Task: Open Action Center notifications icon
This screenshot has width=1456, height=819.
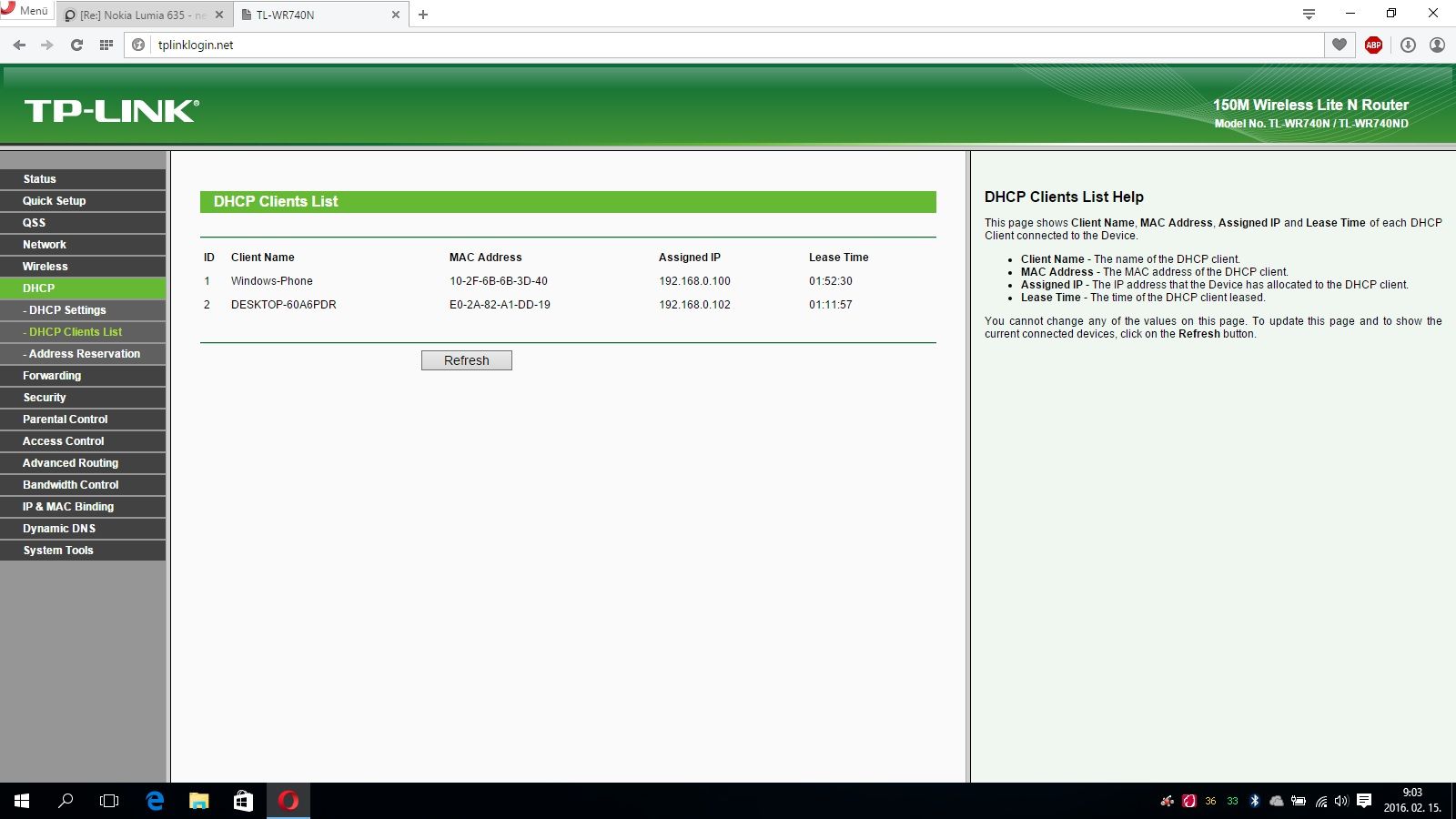Action: pyautogui.click(x=1364, y=801)
